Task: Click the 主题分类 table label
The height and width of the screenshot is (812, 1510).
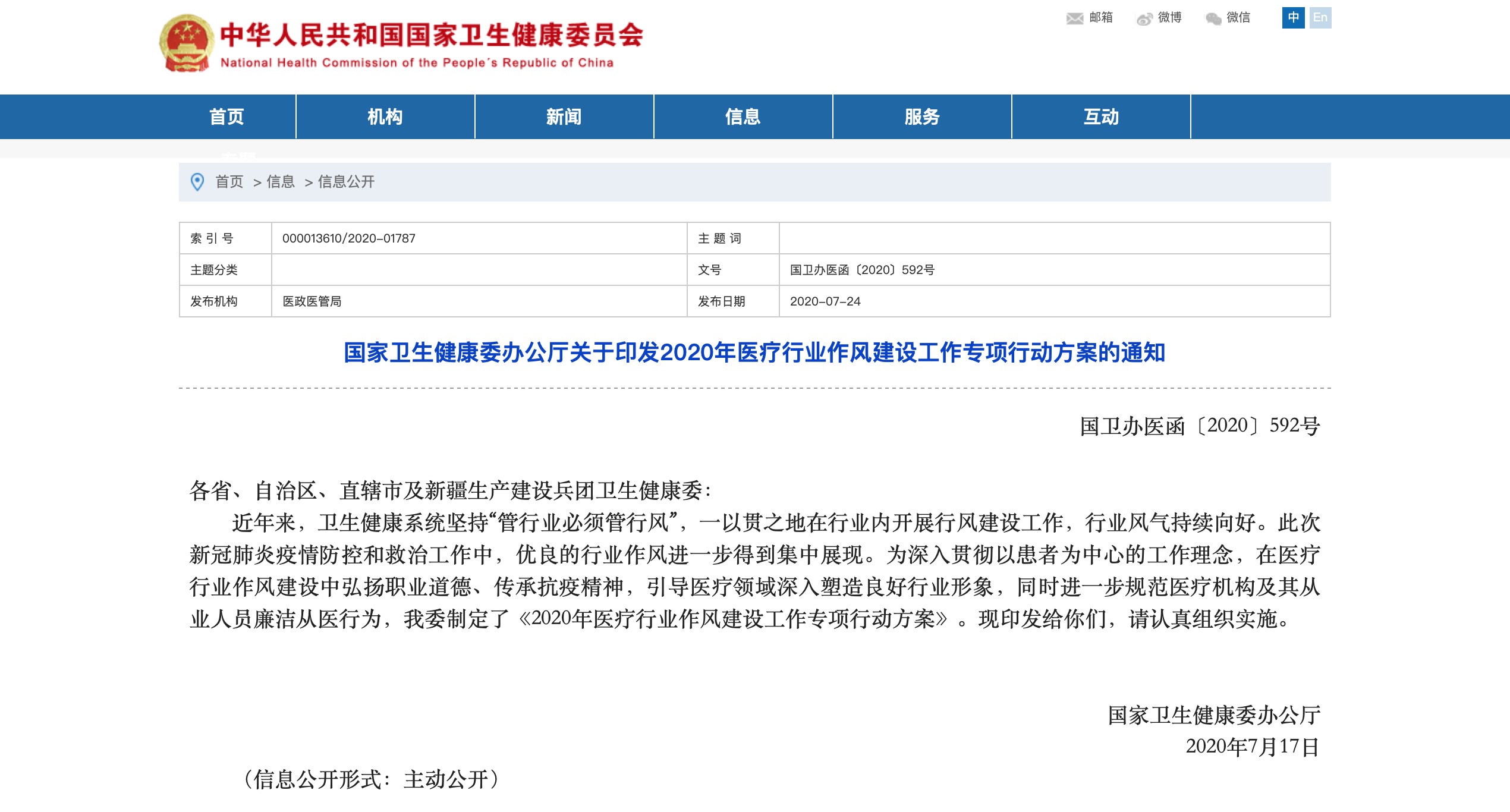Action: (x=214, y=270)
